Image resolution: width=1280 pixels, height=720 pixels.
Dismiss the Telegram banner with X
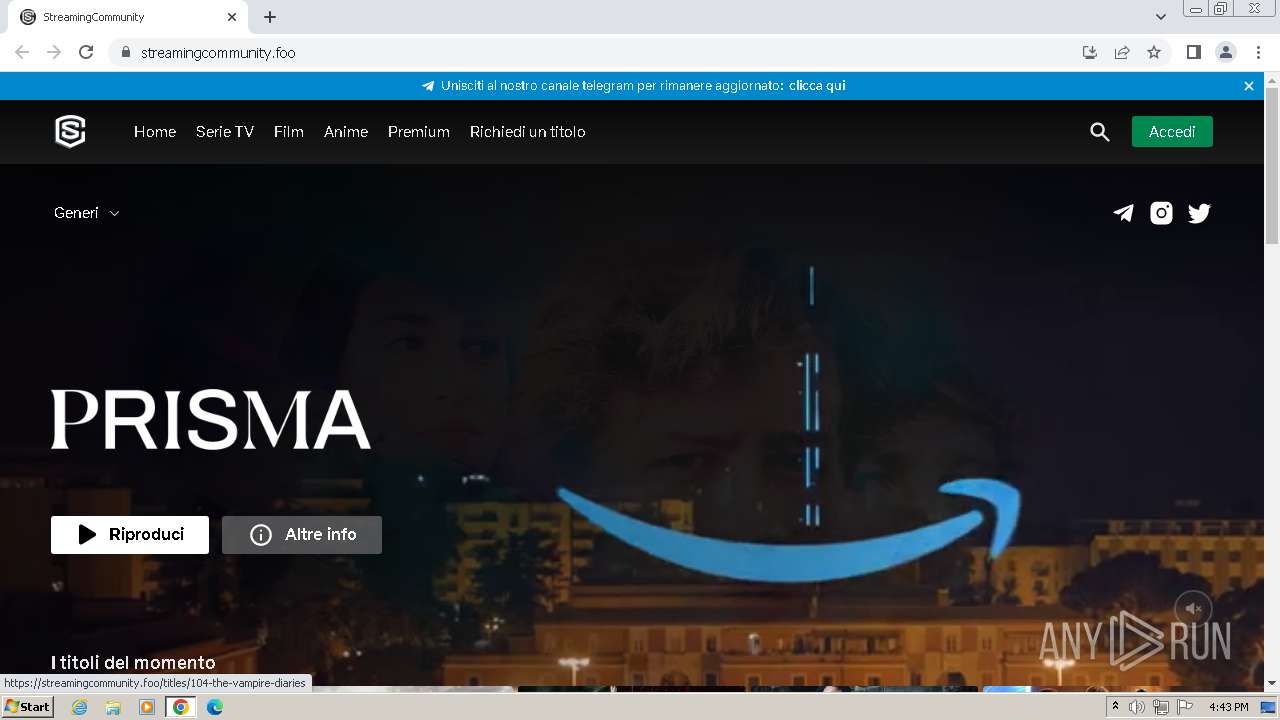pos(1249,86)
